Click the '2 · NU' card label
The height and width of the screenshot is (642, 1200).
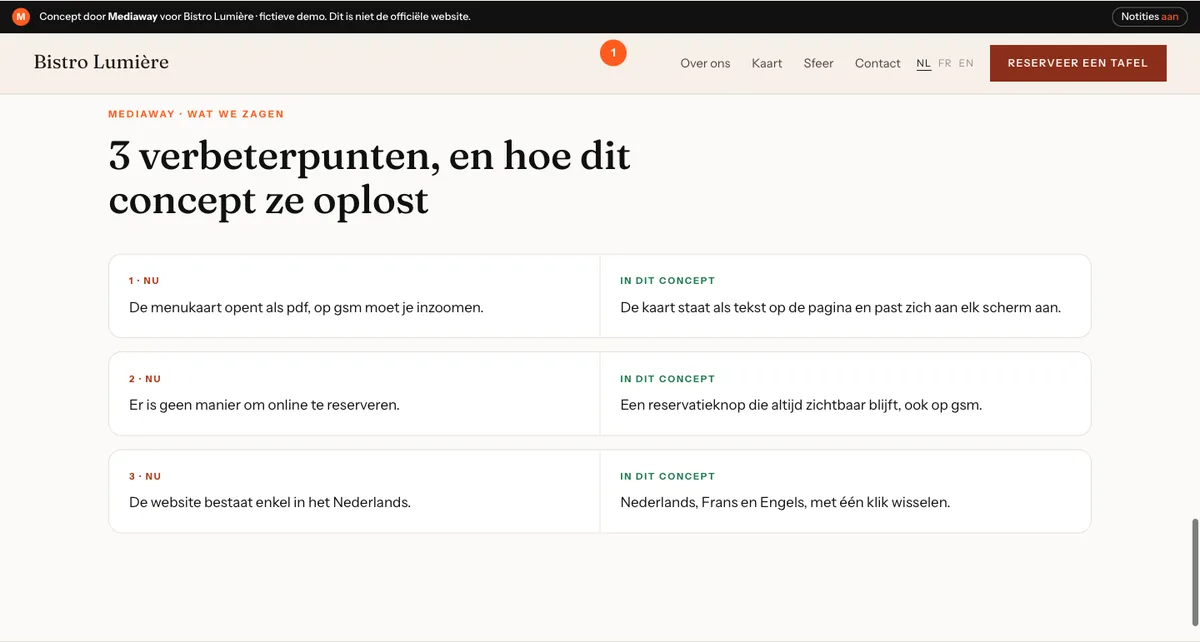coord(144,379)
